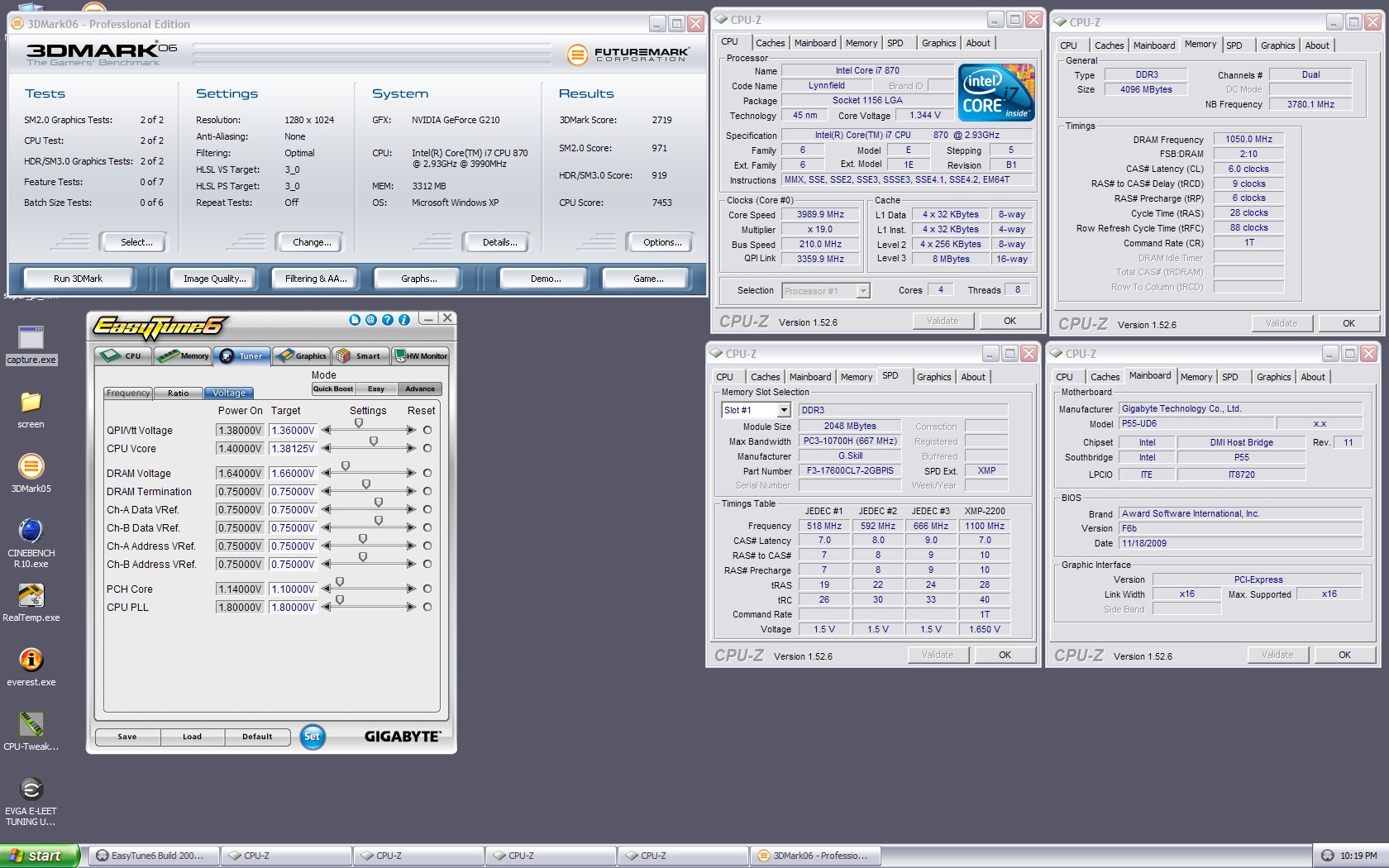
Task: Open capture.exe desktop icon
Action: point(31,346)
